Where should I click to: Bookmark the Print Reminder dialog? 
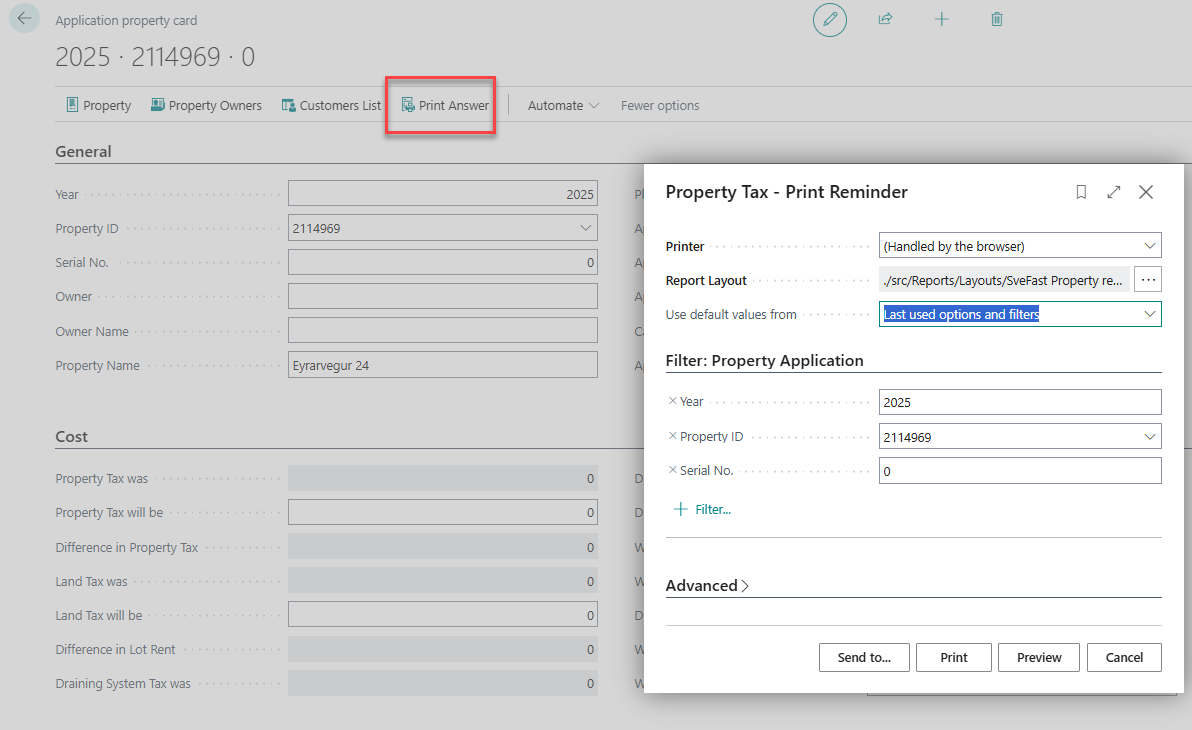tap(1081, 192)
